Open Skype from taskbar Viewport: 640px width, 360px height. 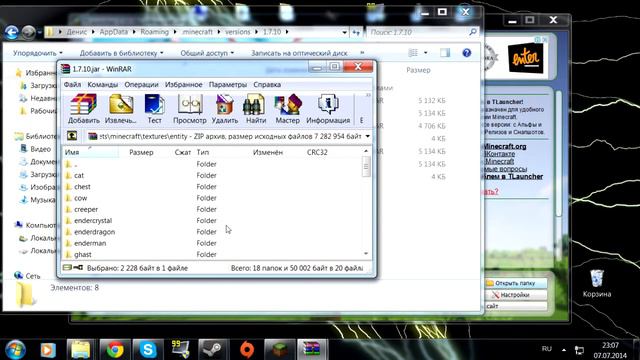[x=147, y=350]
